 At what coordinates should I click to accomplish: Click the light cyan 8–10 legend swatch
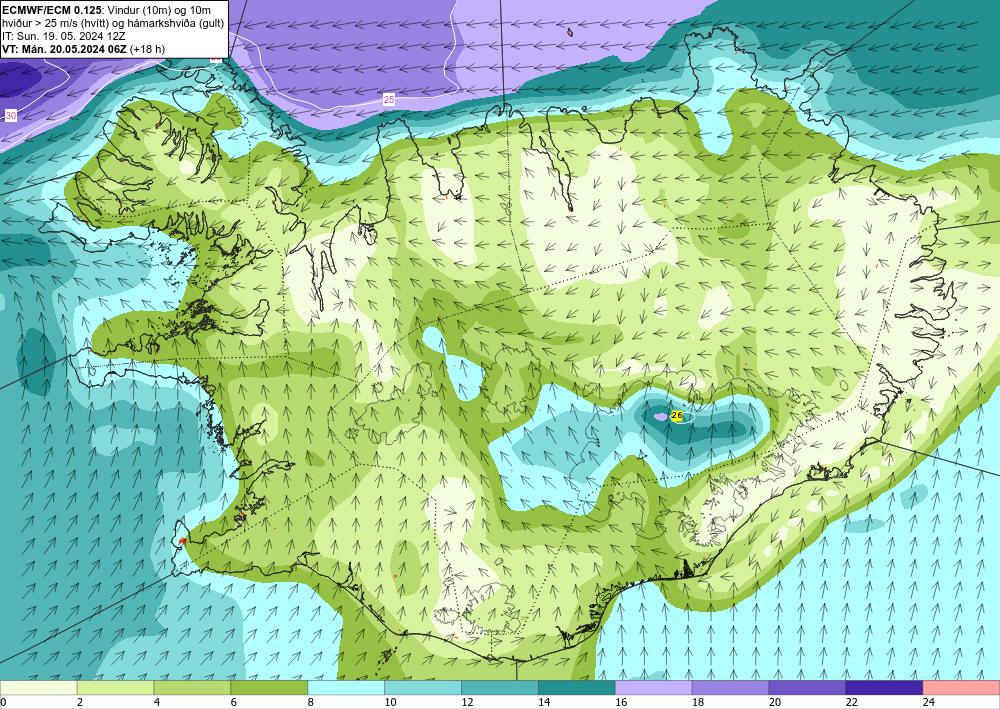pos(346,688)
